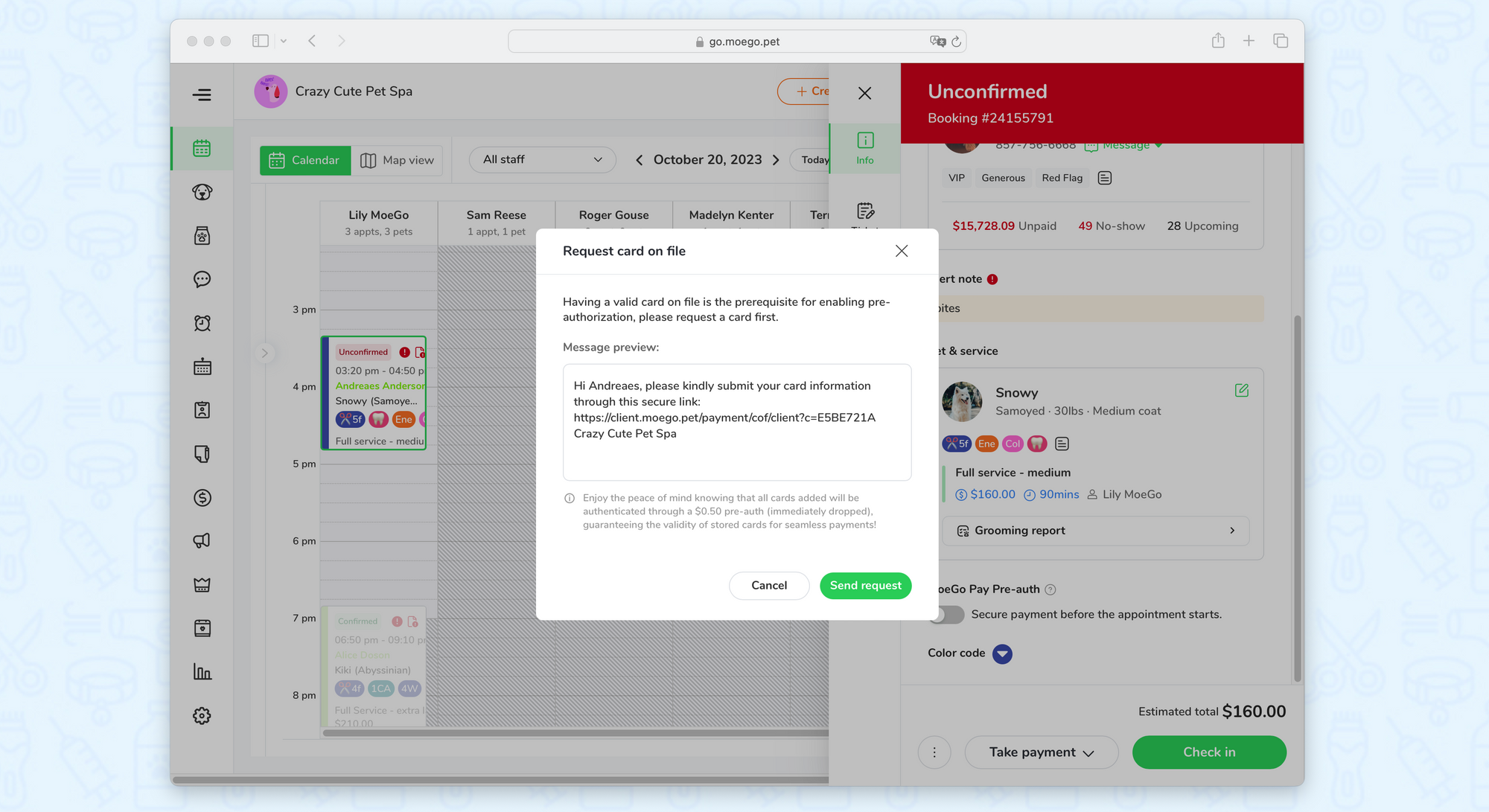Open the messages chat bubble icon
Screen dimensions: 1489x812
pos(202,279)
